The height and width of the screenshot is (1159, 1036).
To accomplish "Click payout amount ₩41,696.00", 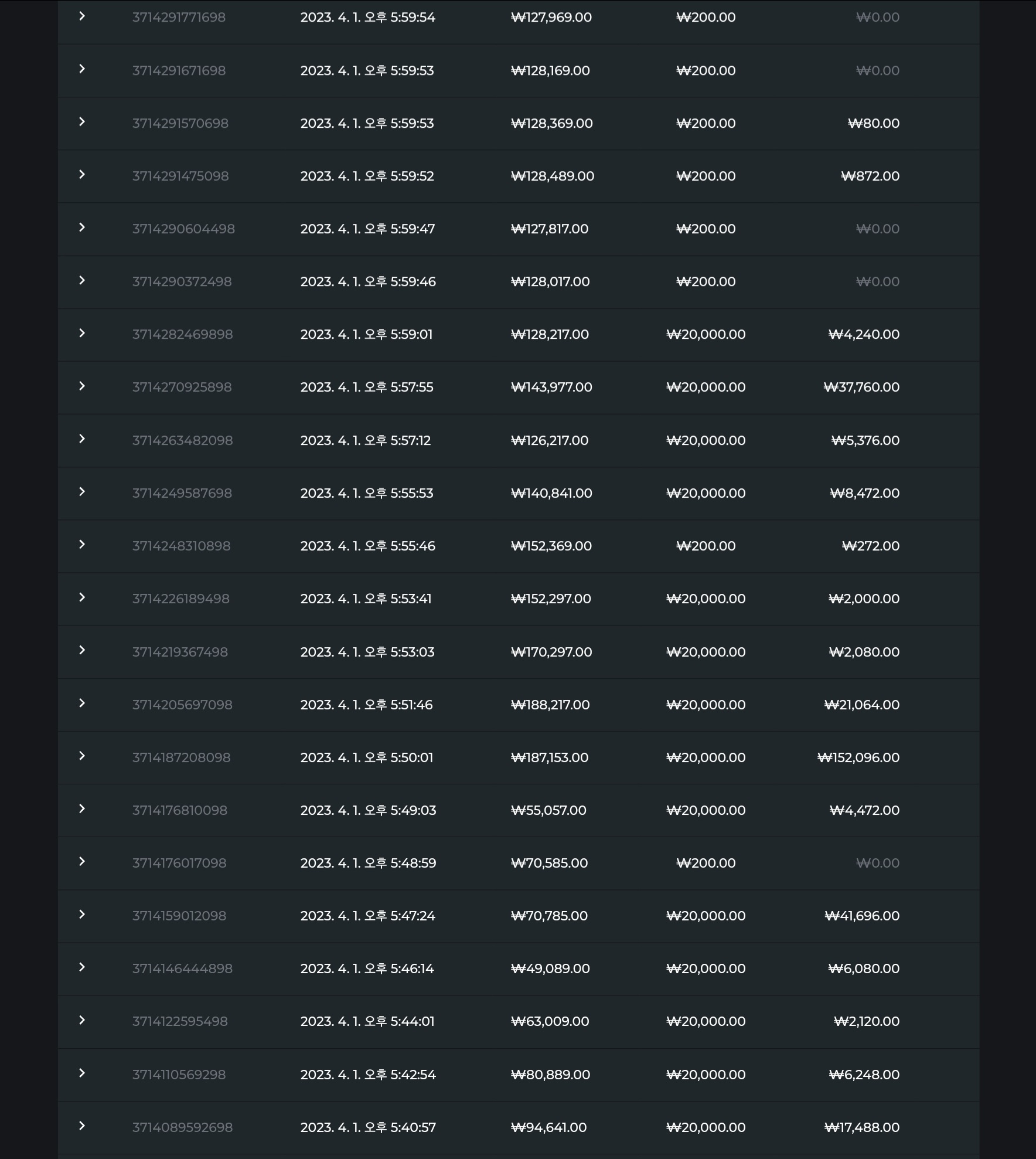I will click(862, 916).
